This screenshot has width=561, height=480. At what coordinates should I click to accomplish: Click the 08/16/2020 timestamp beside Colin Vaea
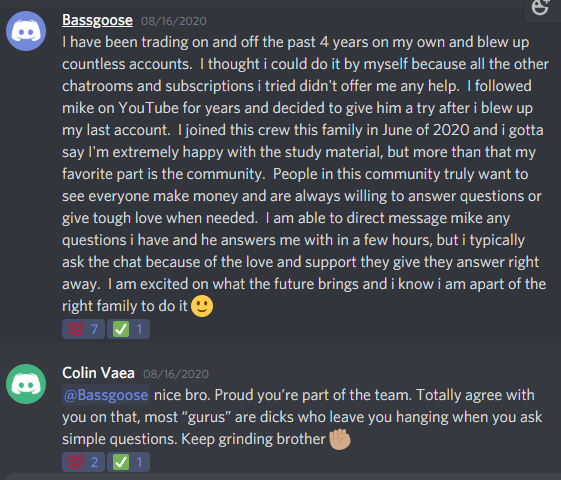(x=176, y=374)
